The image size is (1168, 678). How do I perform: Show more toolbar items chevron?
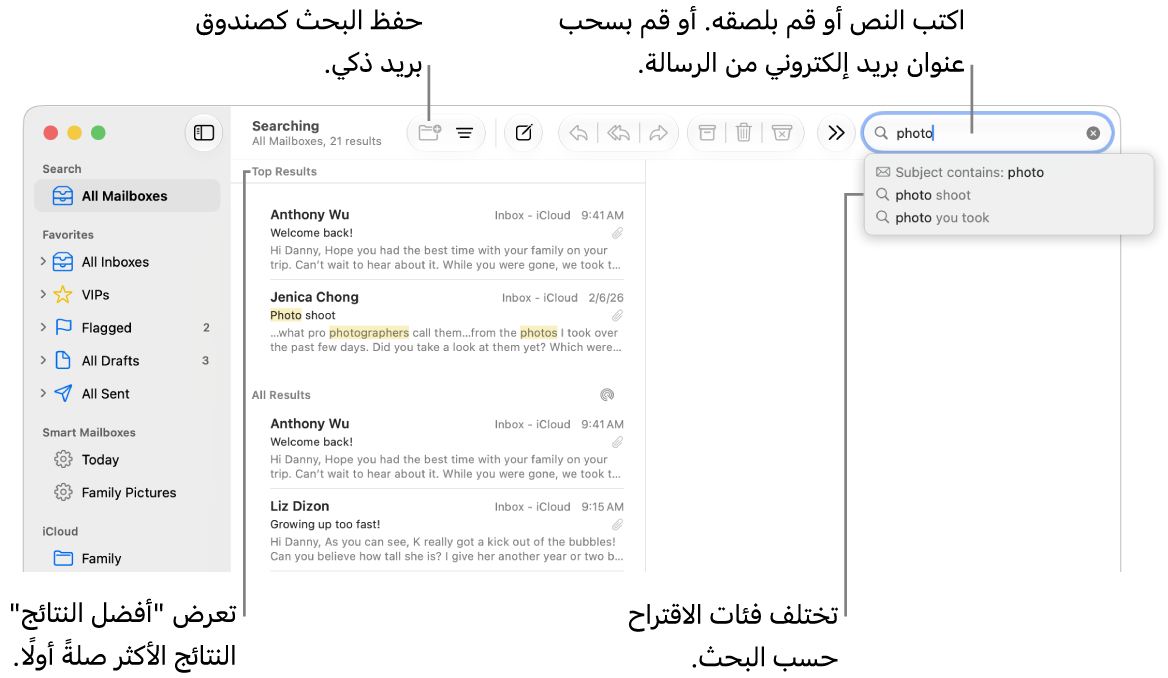pyautogui.click(x=837, y=133)
